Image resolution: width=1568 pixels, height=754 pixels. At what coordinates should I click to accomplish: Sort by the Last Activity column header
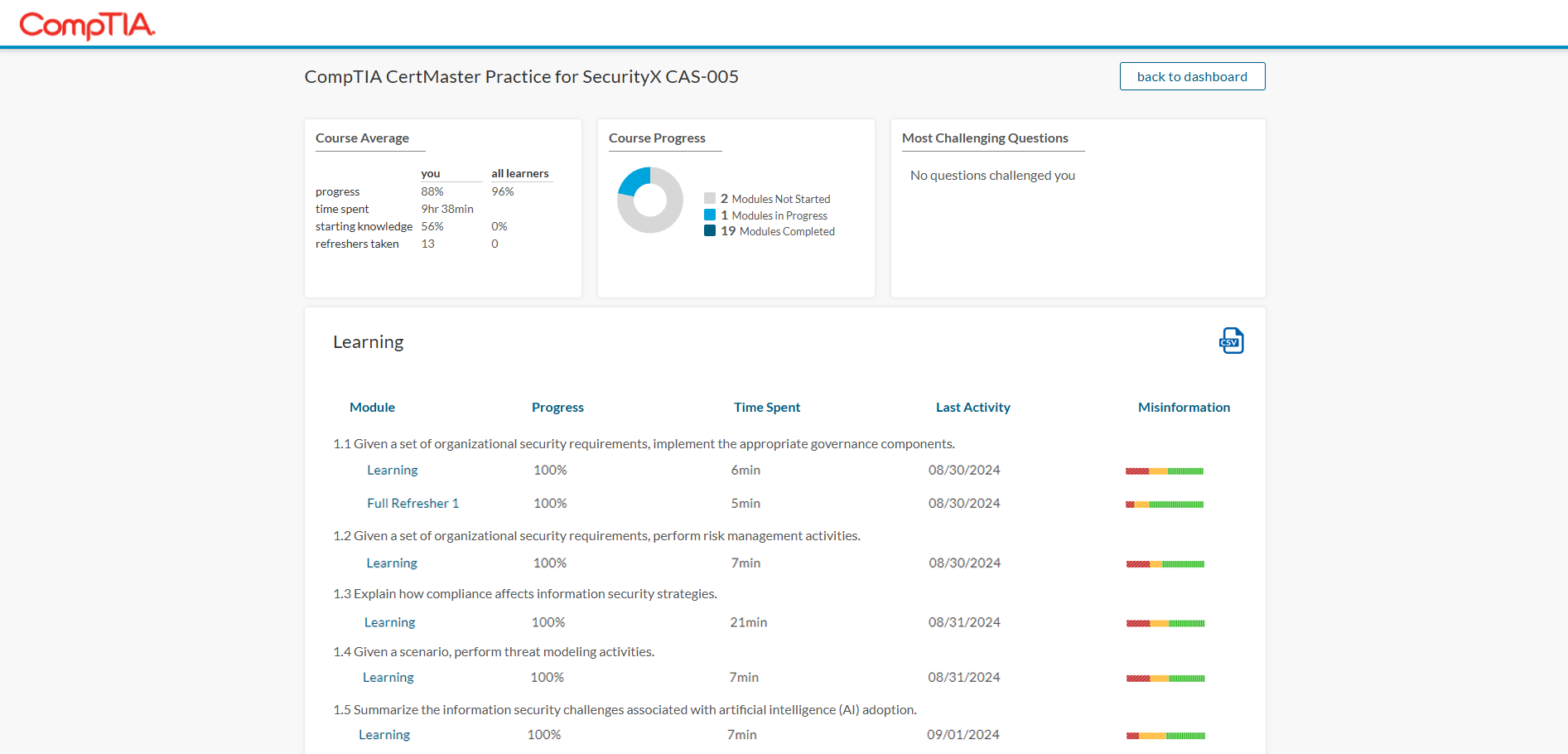point(973,407)
